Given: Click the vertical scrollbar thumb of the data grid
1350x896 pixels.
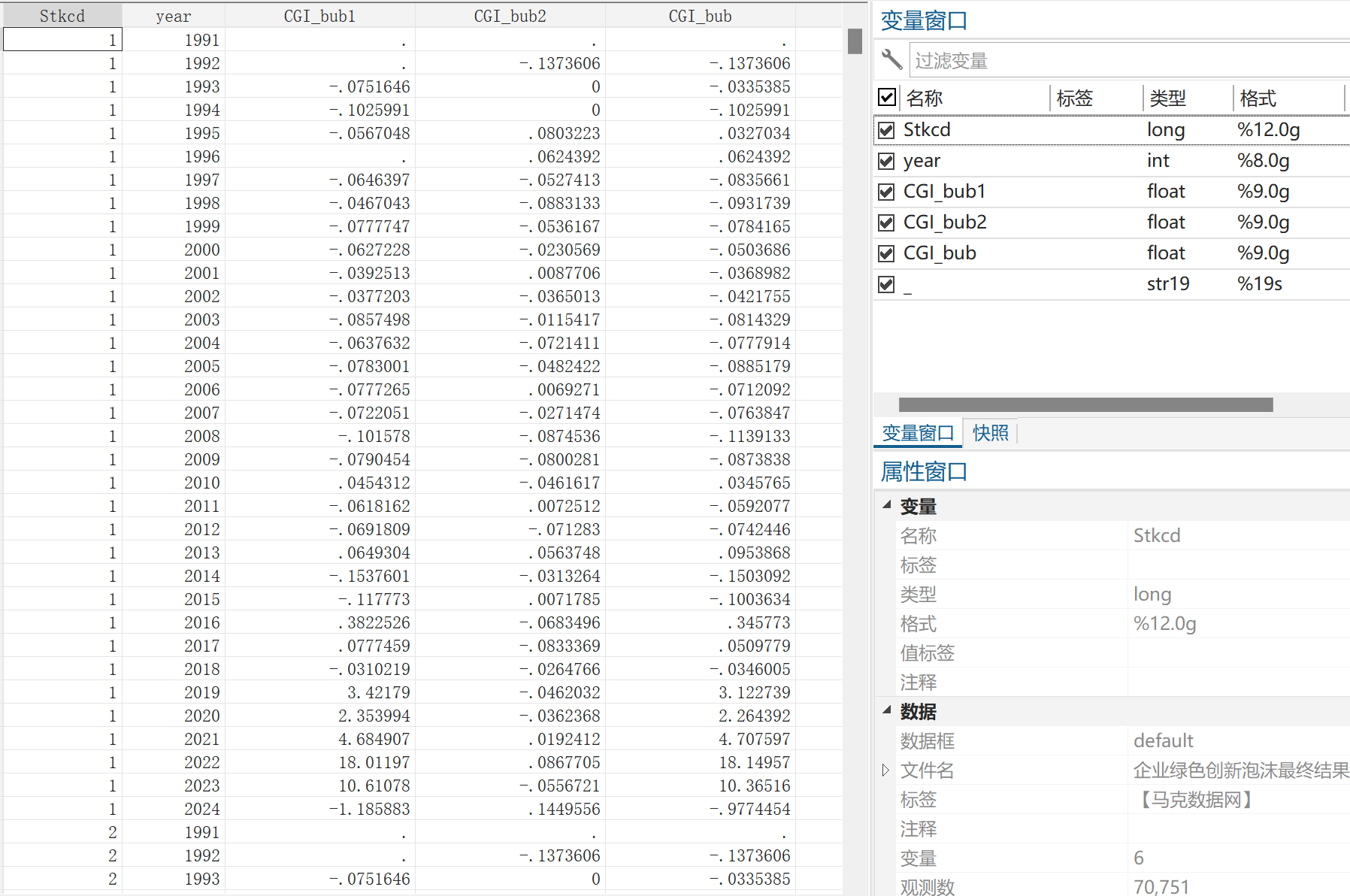Looking at the screenshot, I should (855, 41).
